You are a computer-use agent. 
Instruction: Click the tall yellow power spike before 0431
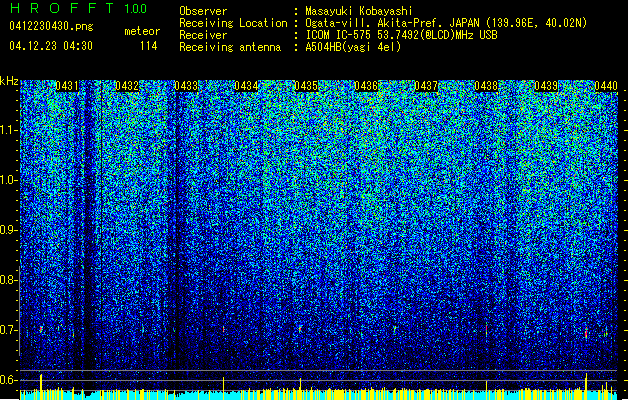(x=41, y=382)
